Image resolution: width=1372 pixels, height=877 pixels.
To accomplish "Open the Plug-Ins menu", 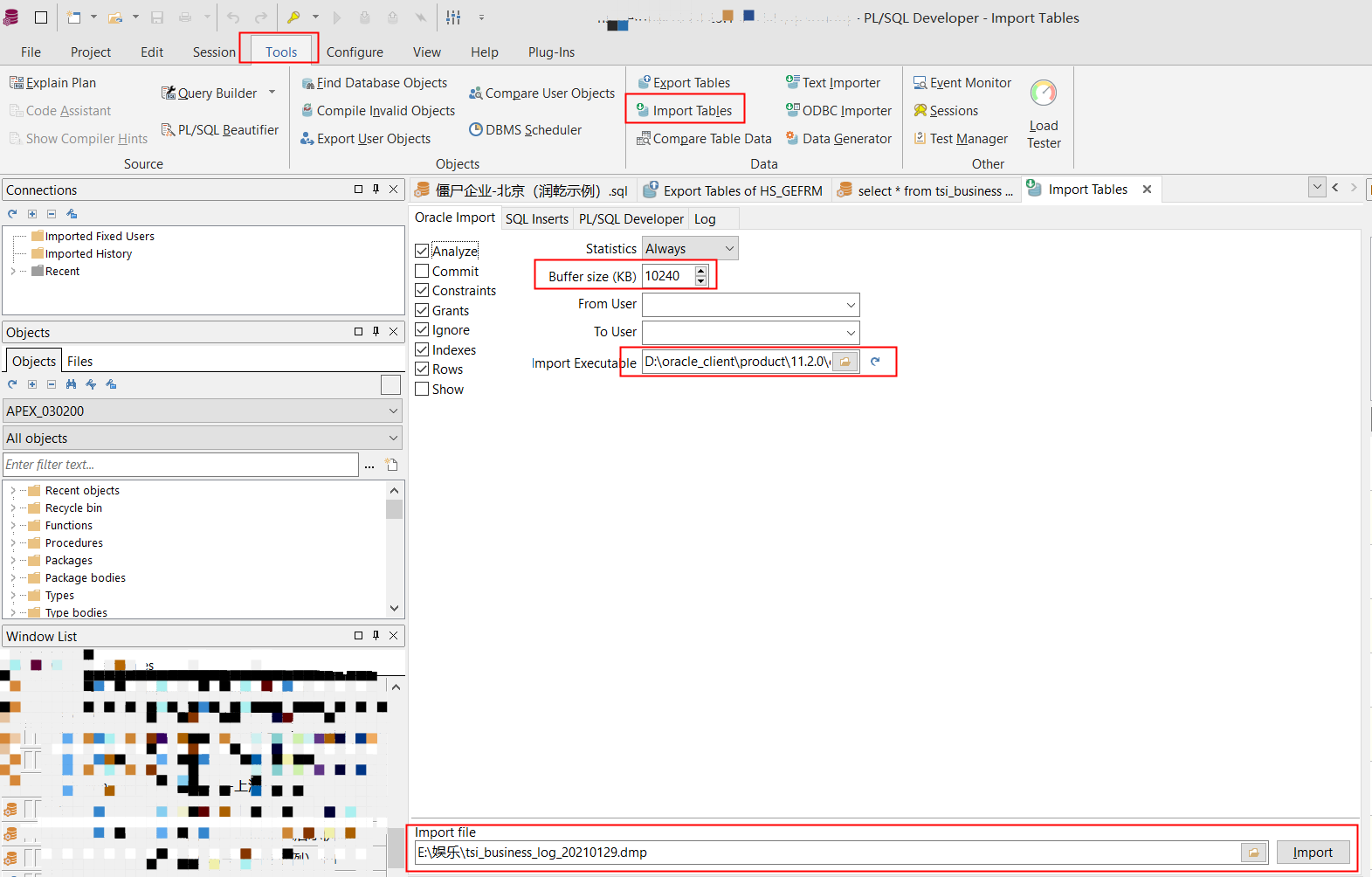I will pyautogui.click(x=551, y=52).
